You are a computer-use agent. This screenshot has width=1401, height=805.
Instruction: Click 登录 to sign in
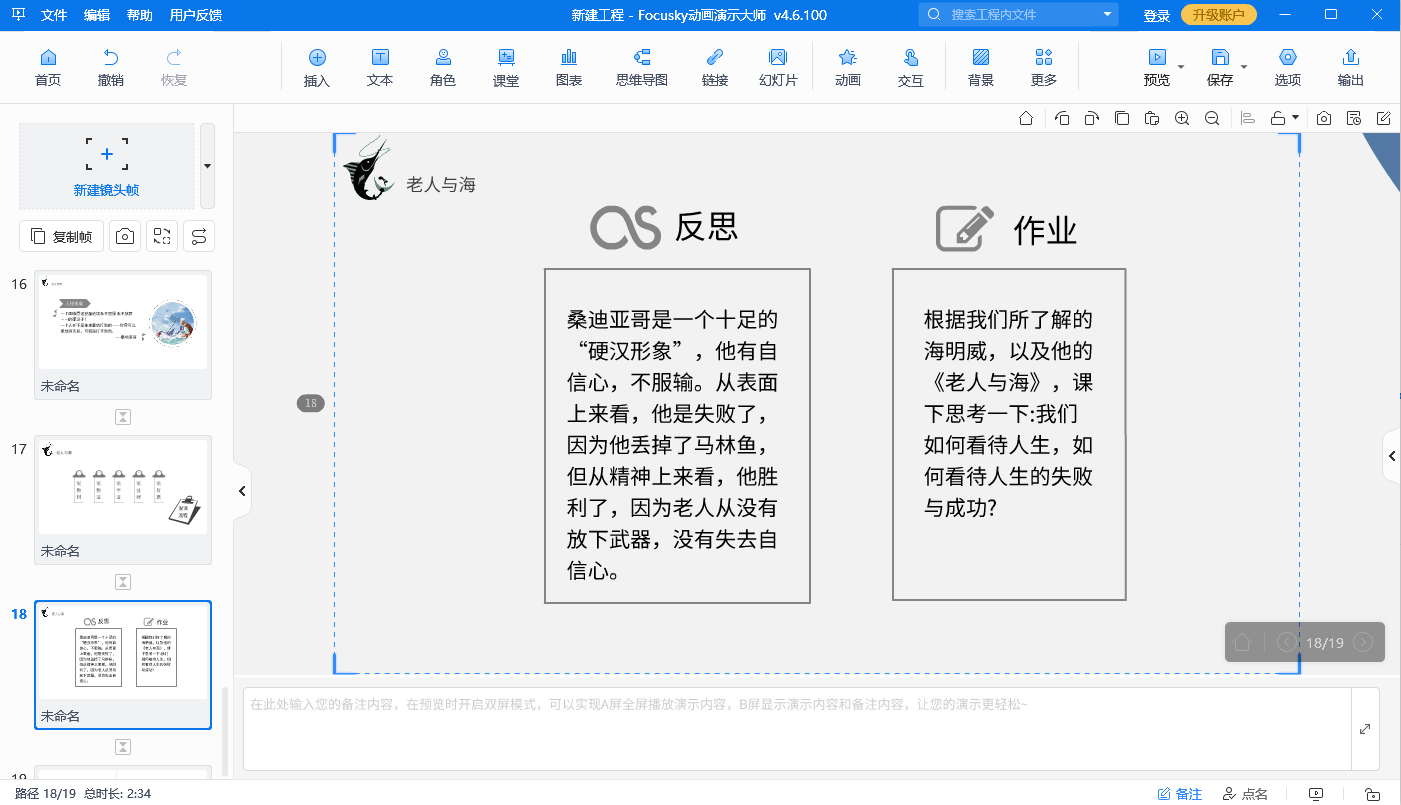click(1157, 15)
